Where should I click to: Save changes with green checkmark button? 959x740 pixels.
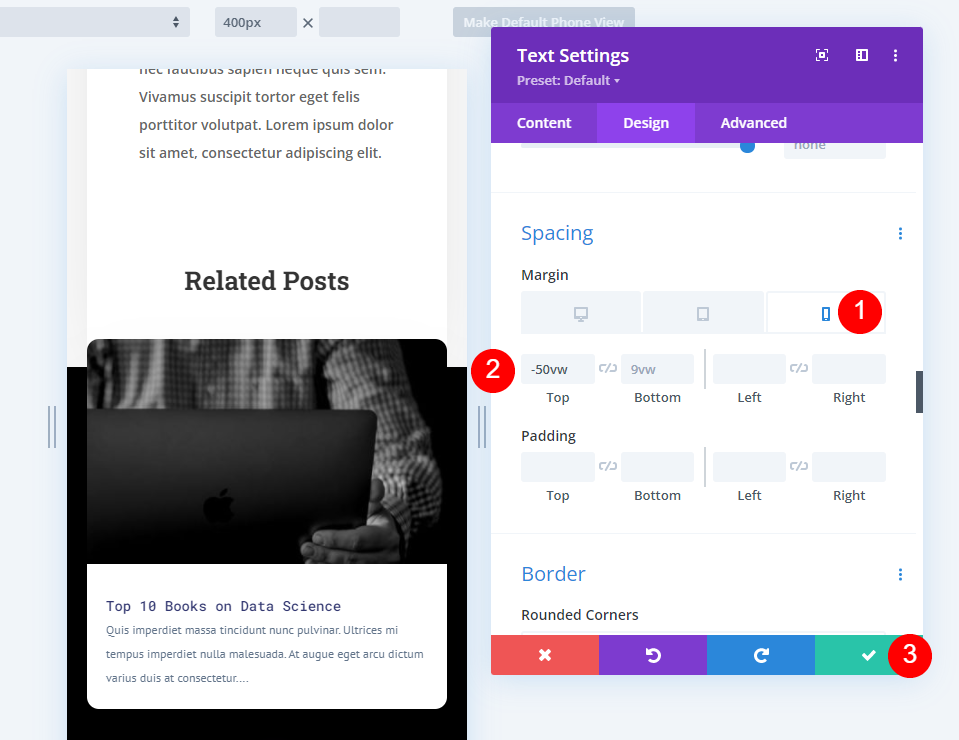tap(868, 655)
